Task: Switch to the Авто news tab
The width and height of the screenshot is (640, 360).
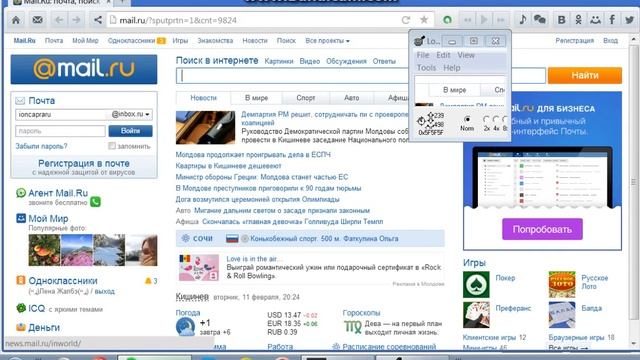Action: pyautogui.click(x=351, y=98)
